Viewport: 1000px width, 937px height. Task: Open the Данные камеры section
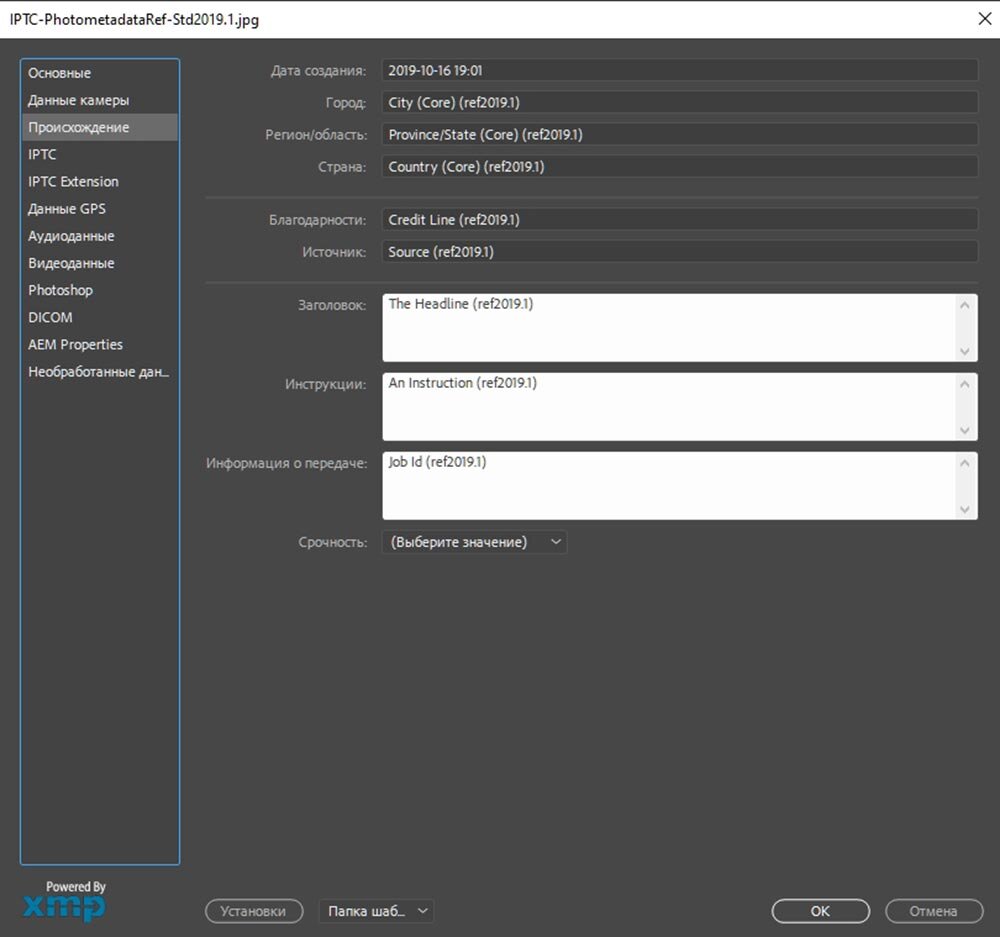99,100
